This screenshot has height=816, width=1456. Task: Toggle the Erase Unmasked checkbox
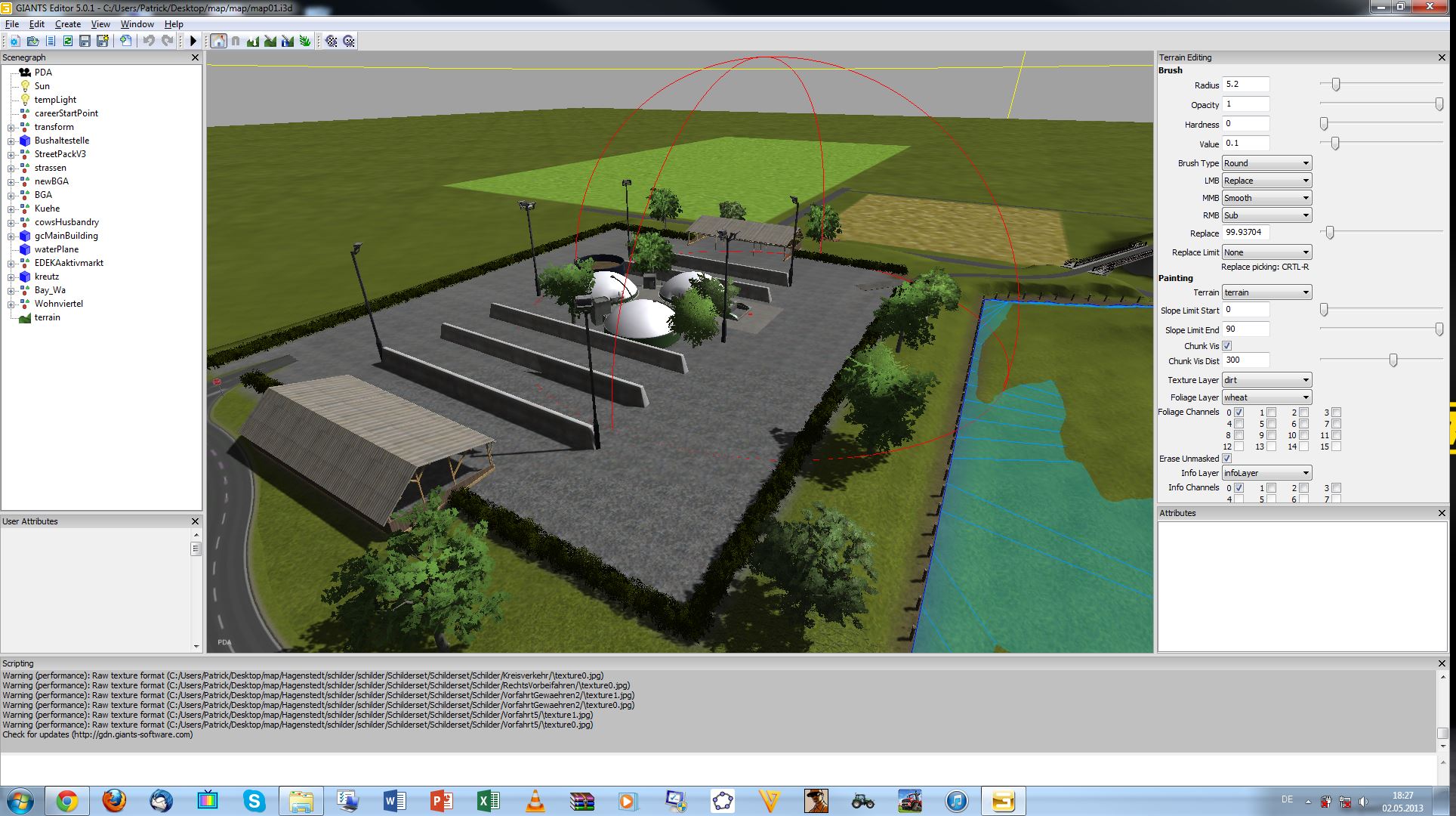coord(1226,459)
